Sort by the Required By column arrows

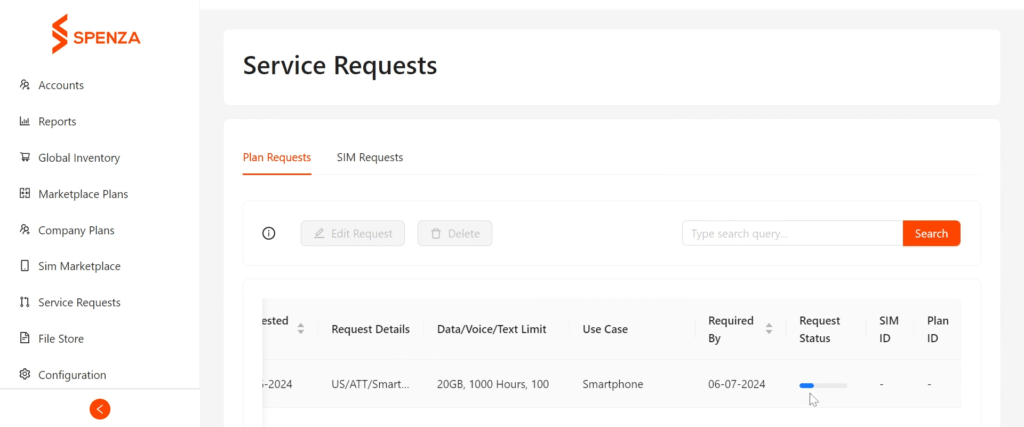(x=769, y=328)
